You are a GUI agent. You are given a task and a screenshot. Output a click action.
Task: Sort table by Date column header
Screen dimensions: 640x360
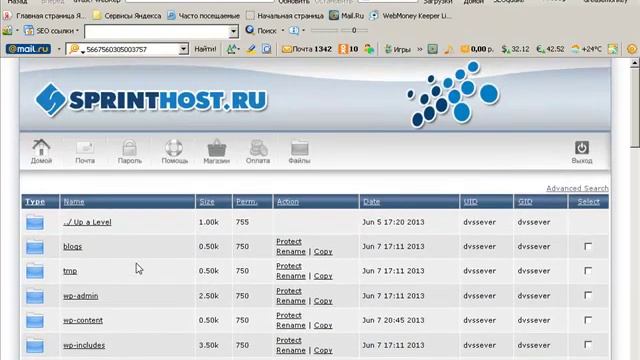tap(371, 202)
